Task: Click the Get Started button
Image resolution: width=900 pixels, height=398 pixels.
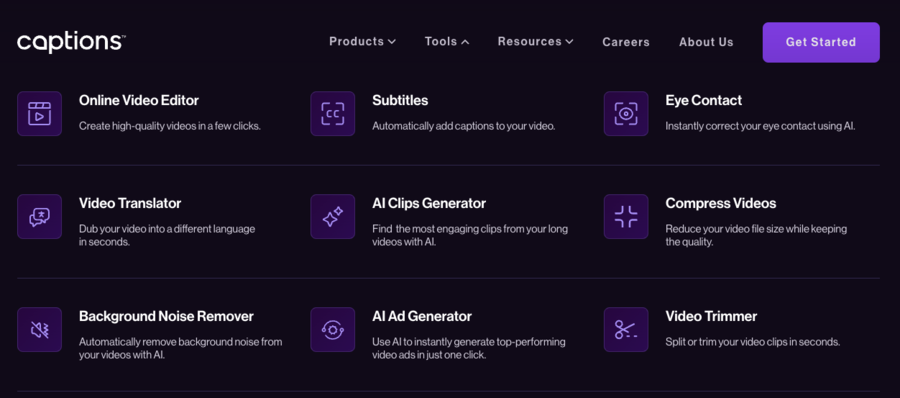Action: click(821, 42)
